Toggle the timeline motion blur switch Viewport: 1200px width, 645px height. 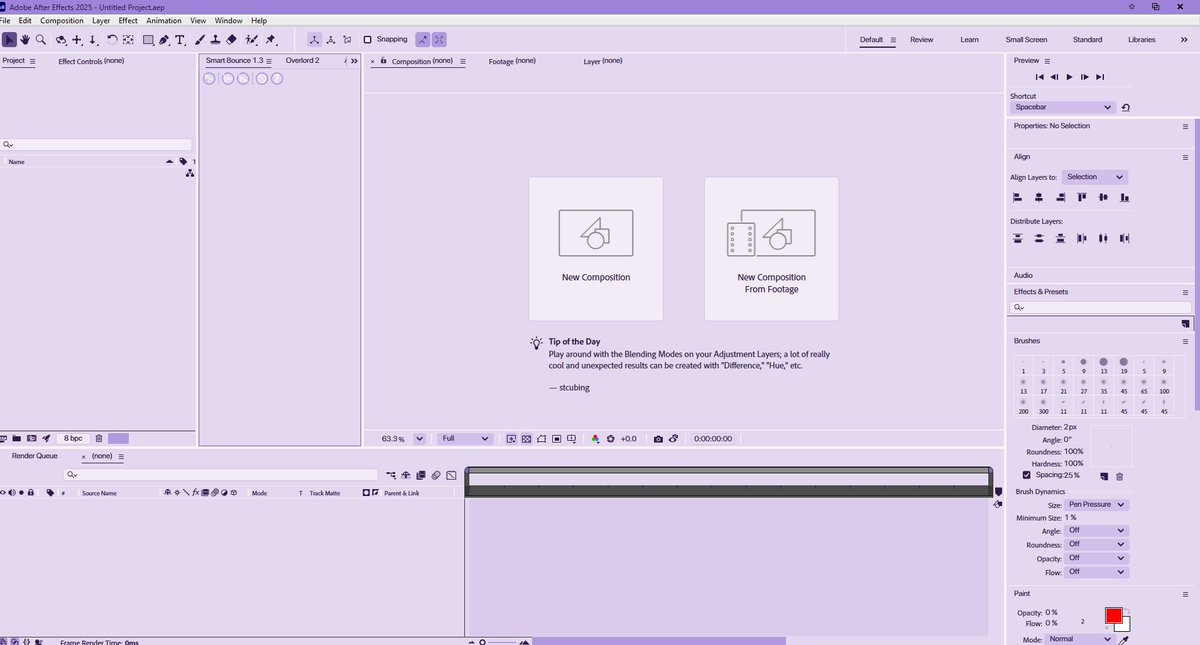(436, 475)
